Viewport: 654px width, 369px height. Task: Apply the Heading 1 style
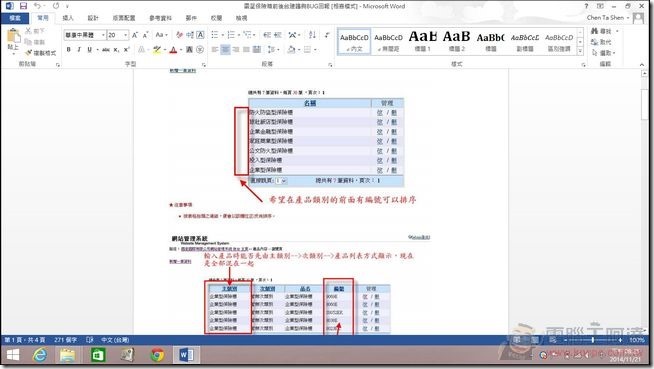[x=423, y=41]
